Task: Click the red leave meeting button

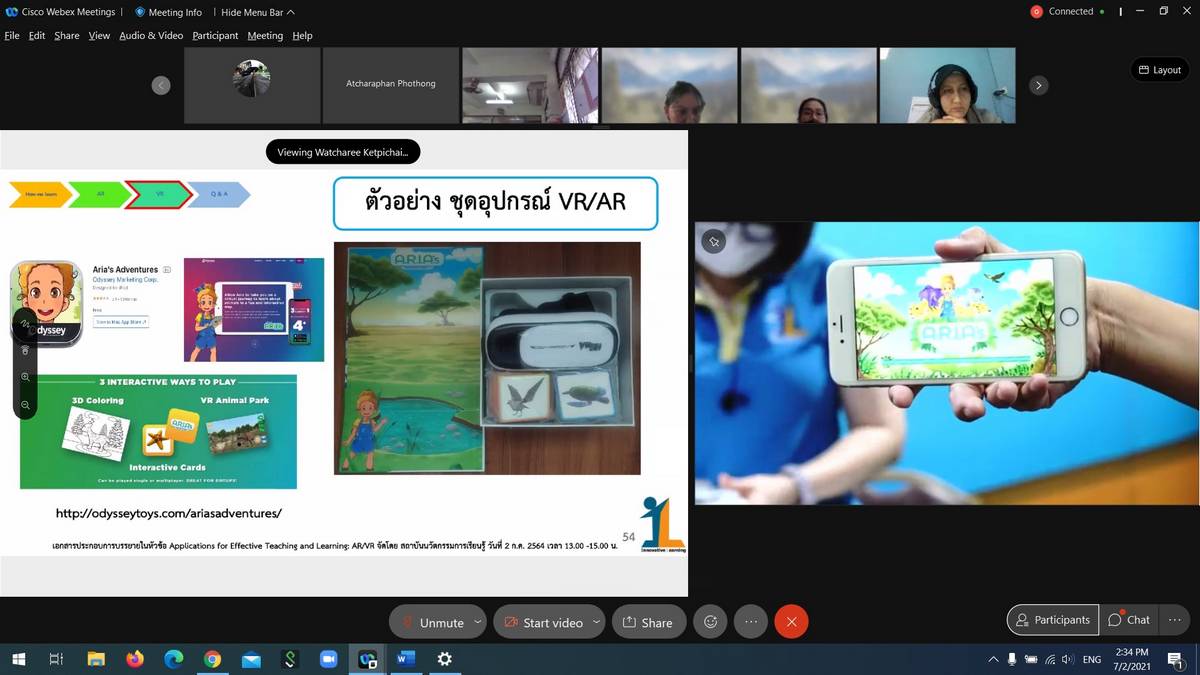Action: pyautogui.click(x=791, y=622)
